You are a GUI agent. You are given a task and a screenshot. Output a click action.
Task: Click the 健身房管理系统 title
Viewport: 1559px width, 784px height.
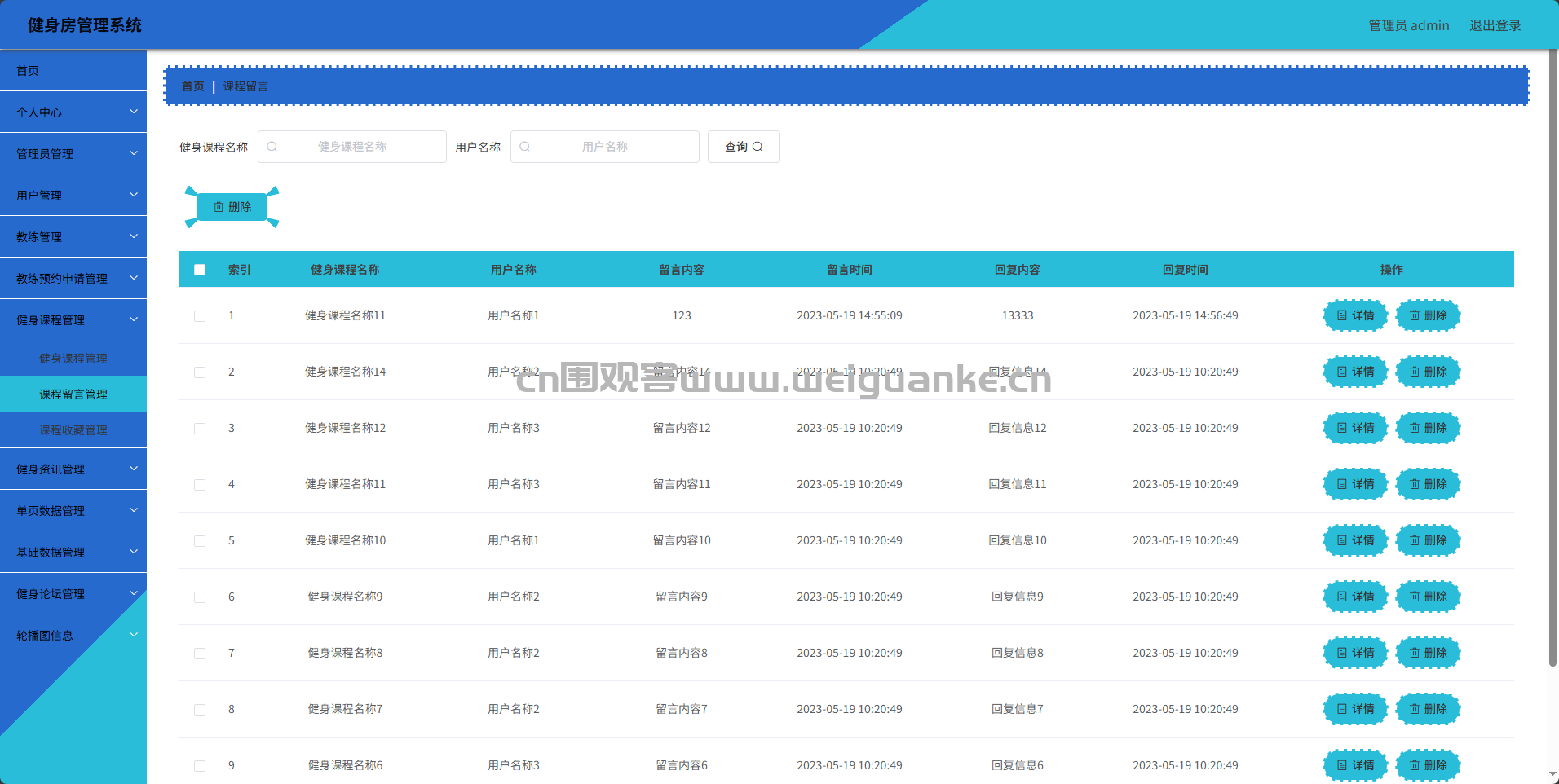pyautogui.click(x=85, y=25)
